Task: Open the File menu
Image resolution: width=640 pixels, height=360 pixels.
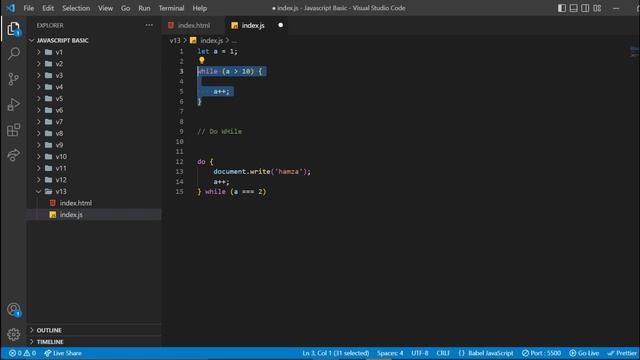Action: pyautogui.click(x=29, y=8)
